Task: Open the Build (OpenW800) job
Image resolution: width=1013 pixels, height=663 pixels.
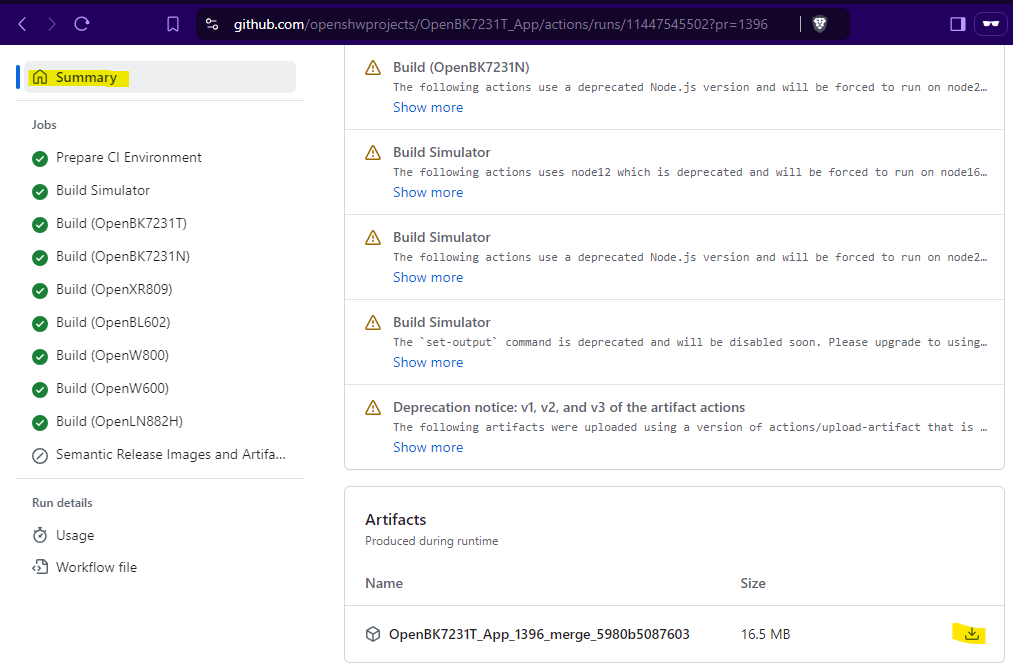Action: [x=100, y=355]
